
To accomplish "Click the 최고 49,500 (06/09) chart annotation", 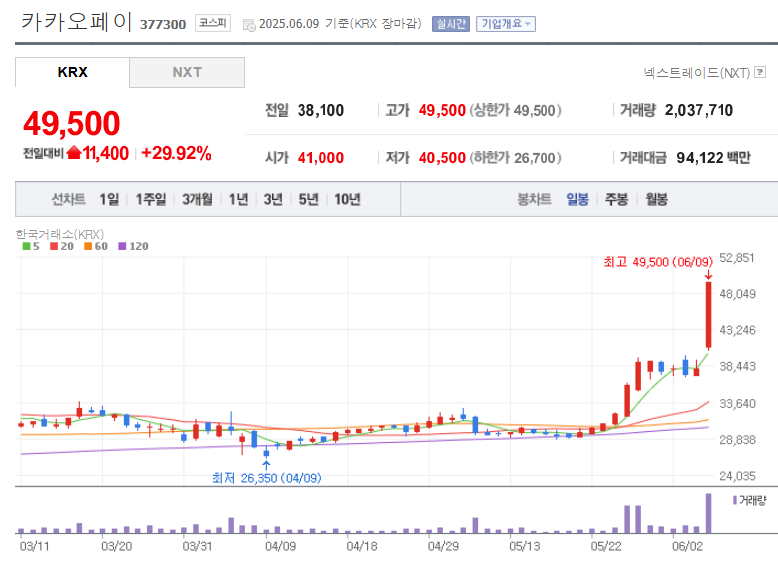I will (x=658, y=262).
